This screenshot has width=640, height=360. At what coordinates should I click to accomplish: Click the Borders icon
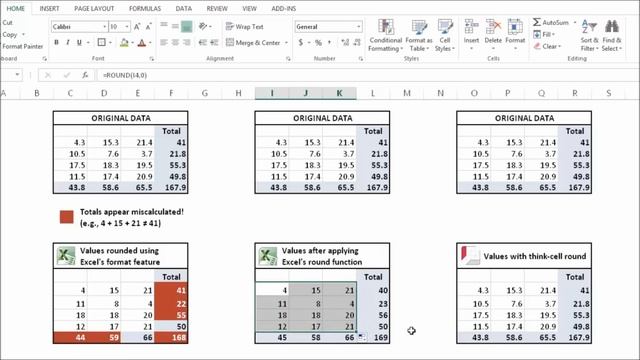point(102,42)
